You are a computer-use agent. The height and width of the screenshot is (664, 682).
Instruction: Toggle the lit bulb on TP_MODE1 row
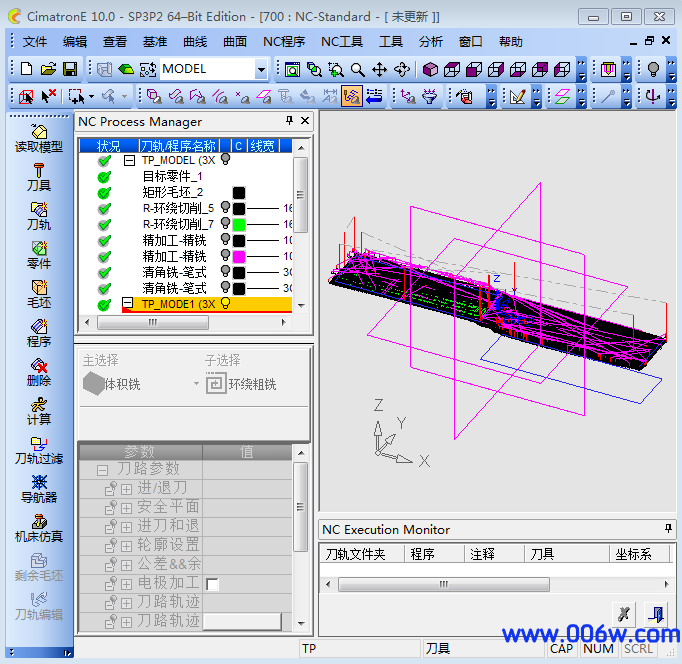pyautogui.click(x=225, y=303)
